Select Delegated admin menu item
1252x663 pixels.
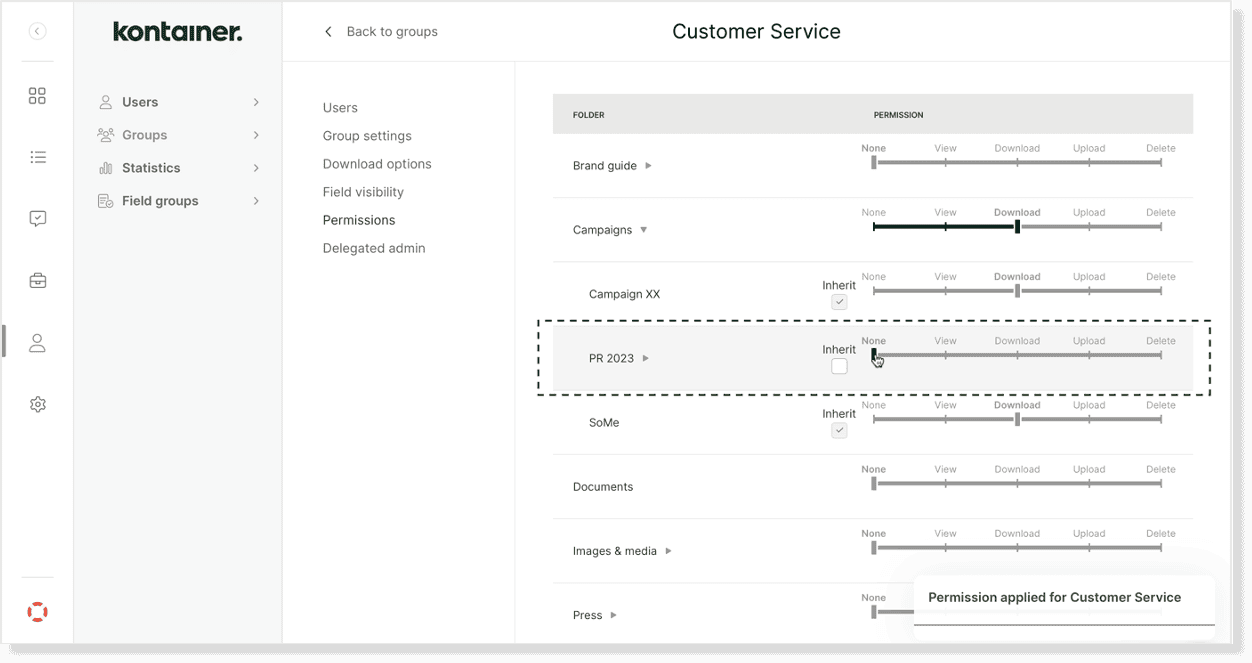click(x=374, y=248)
